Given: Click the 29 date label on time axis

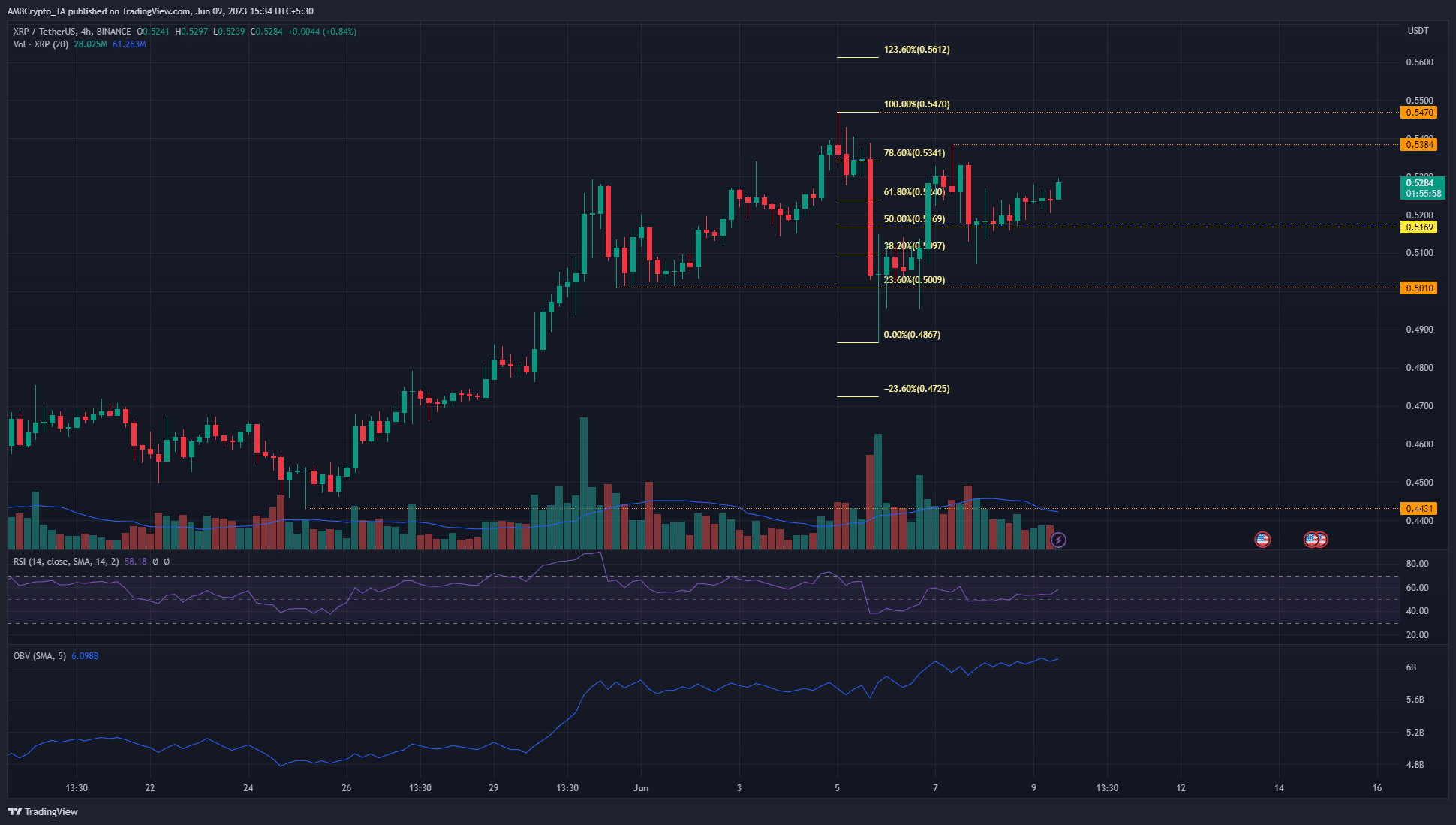Looking at the screenshot, I should pos(493,788).
